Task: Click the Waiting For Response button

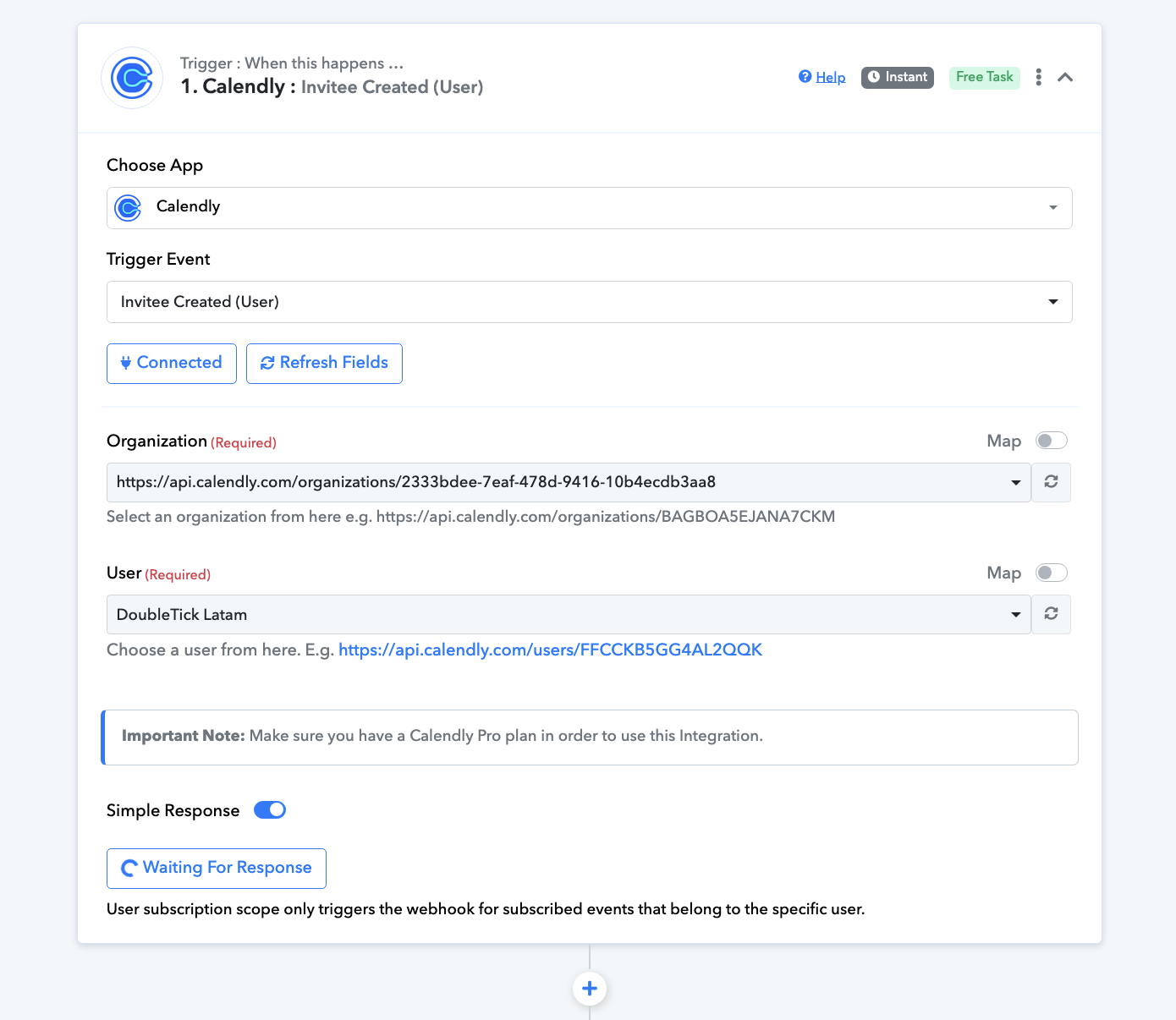Action: [217, 869]
